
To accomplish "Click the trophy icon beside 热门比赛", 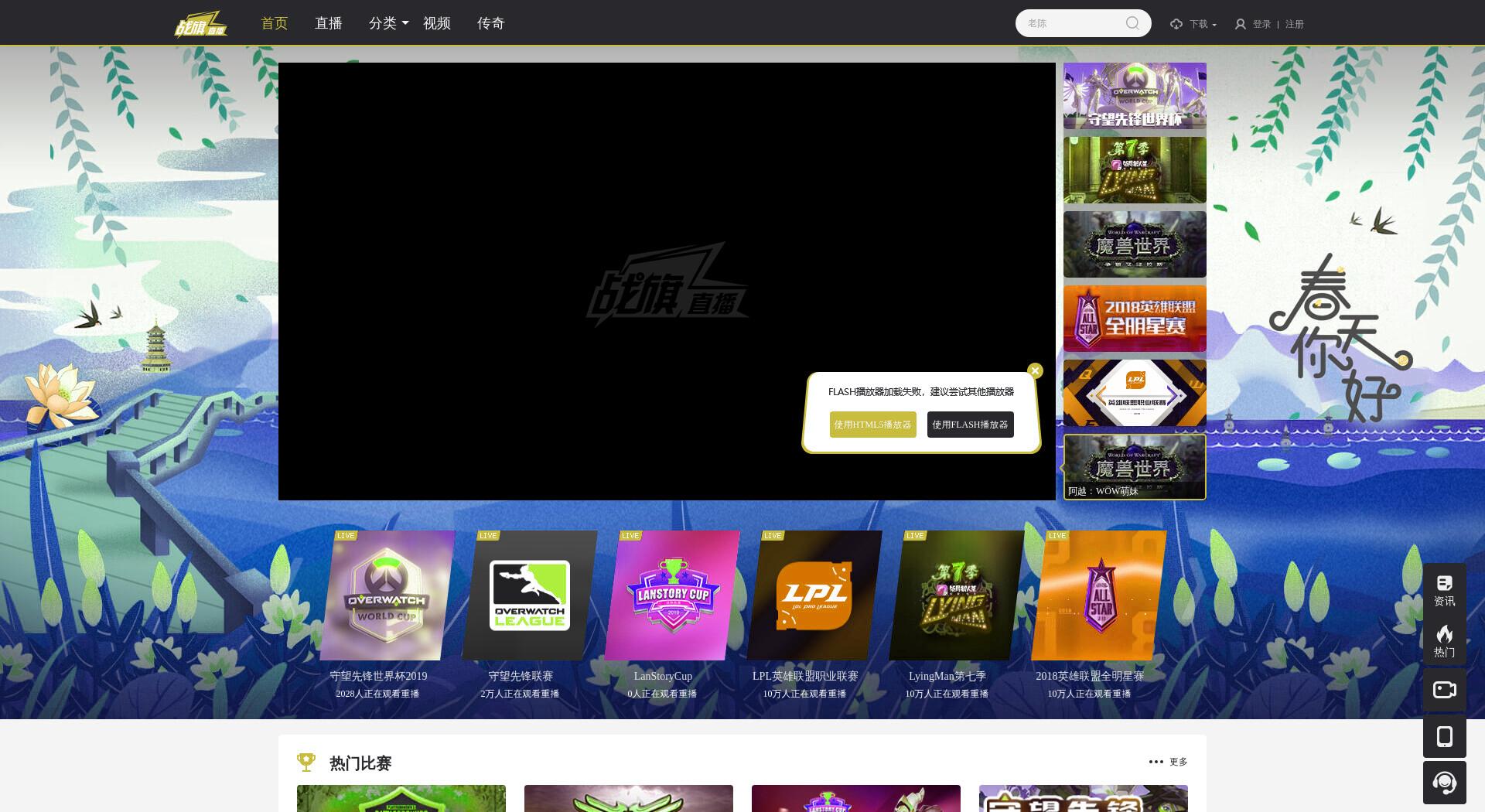I will pos(306,763).
